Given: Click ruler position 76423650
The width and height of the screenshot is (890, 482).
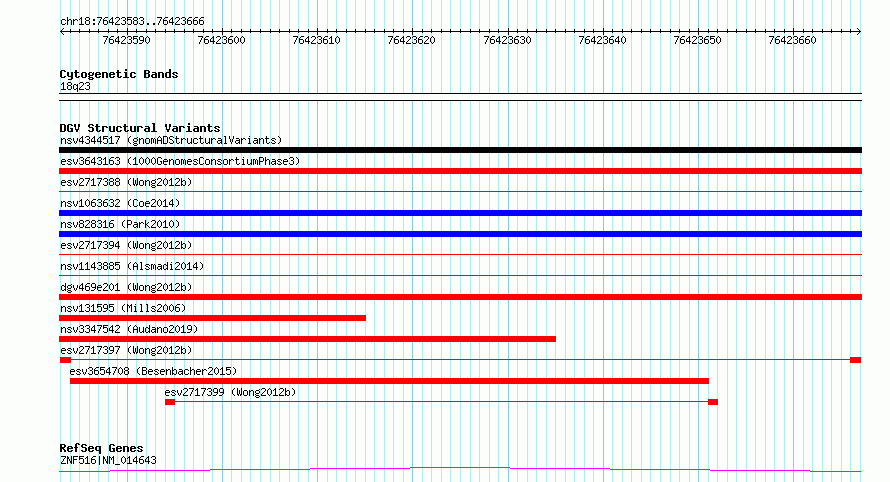Looking at the screenshot, I should pyautogui.click(x=697, y=40).
